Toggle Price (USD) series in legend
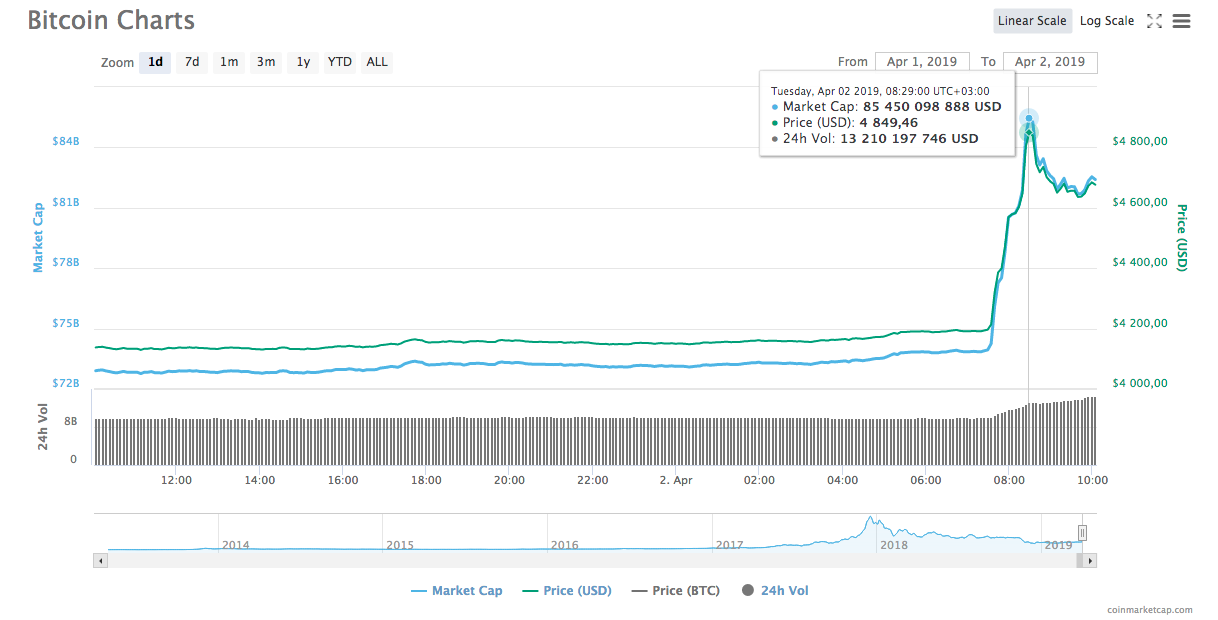The width and height of the screenshot is (1218, 620). pos(567,591)
